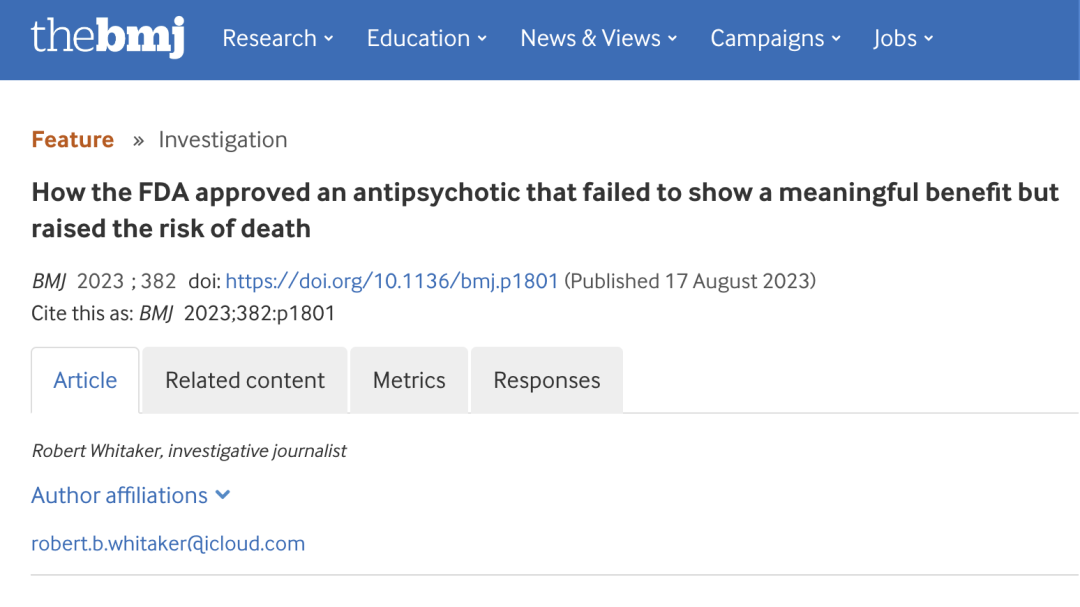Open the Jobs menu

(903, 39)
